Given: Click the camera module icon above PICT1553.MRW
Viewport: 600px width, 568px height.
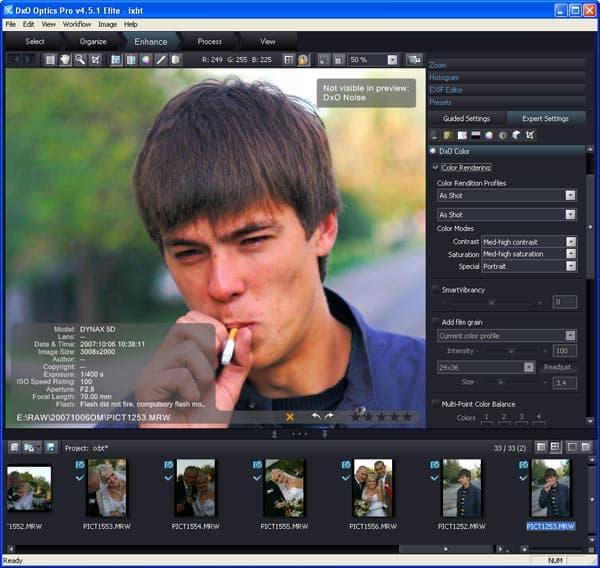Looking at the screenshot, I should click(x=80, y=465).
